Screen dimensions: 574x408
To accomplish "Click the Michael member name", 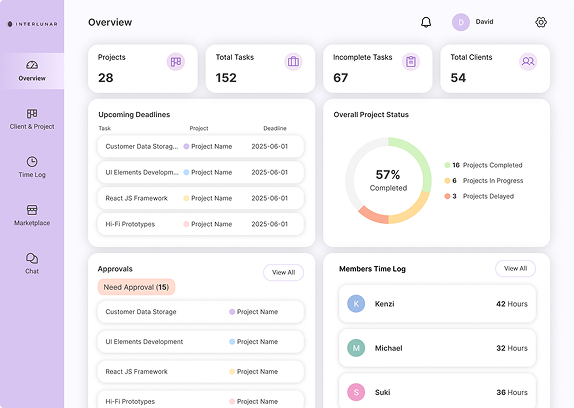I will [x=388, y=348].
